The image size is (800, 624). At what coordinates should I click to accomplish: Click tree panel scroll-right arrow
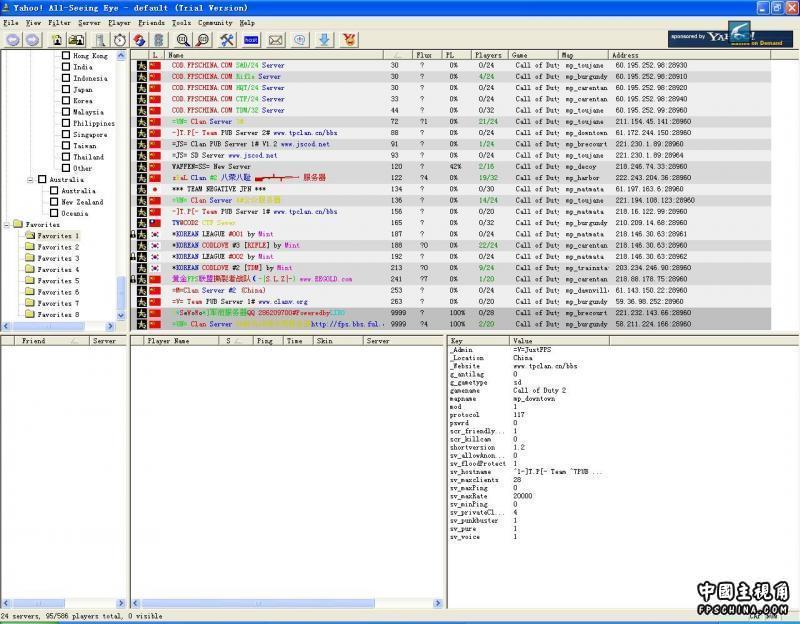(111, 326)
